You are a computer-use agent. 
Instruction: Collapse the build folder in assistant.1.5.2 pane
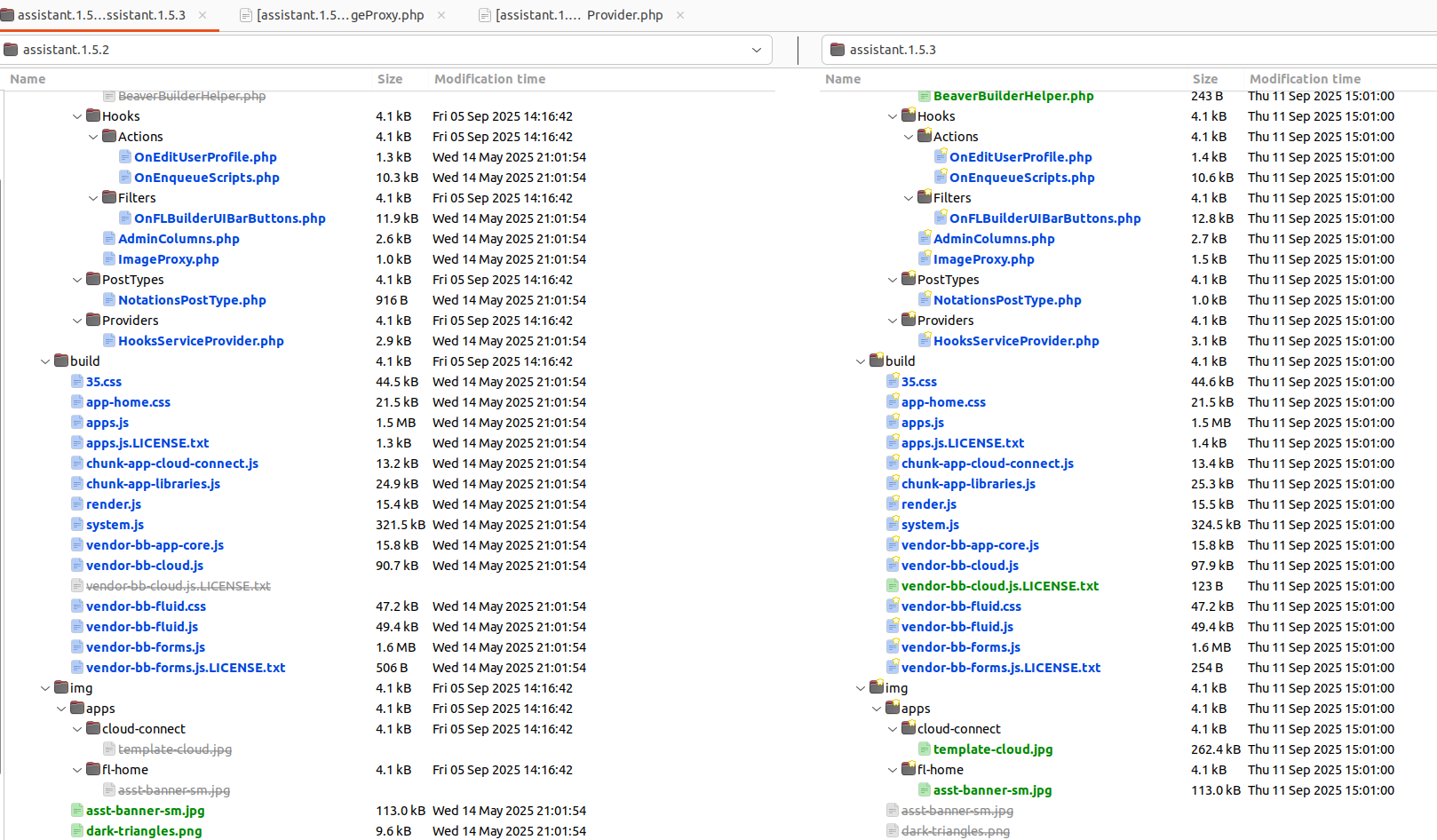click(x=45, y=361)
